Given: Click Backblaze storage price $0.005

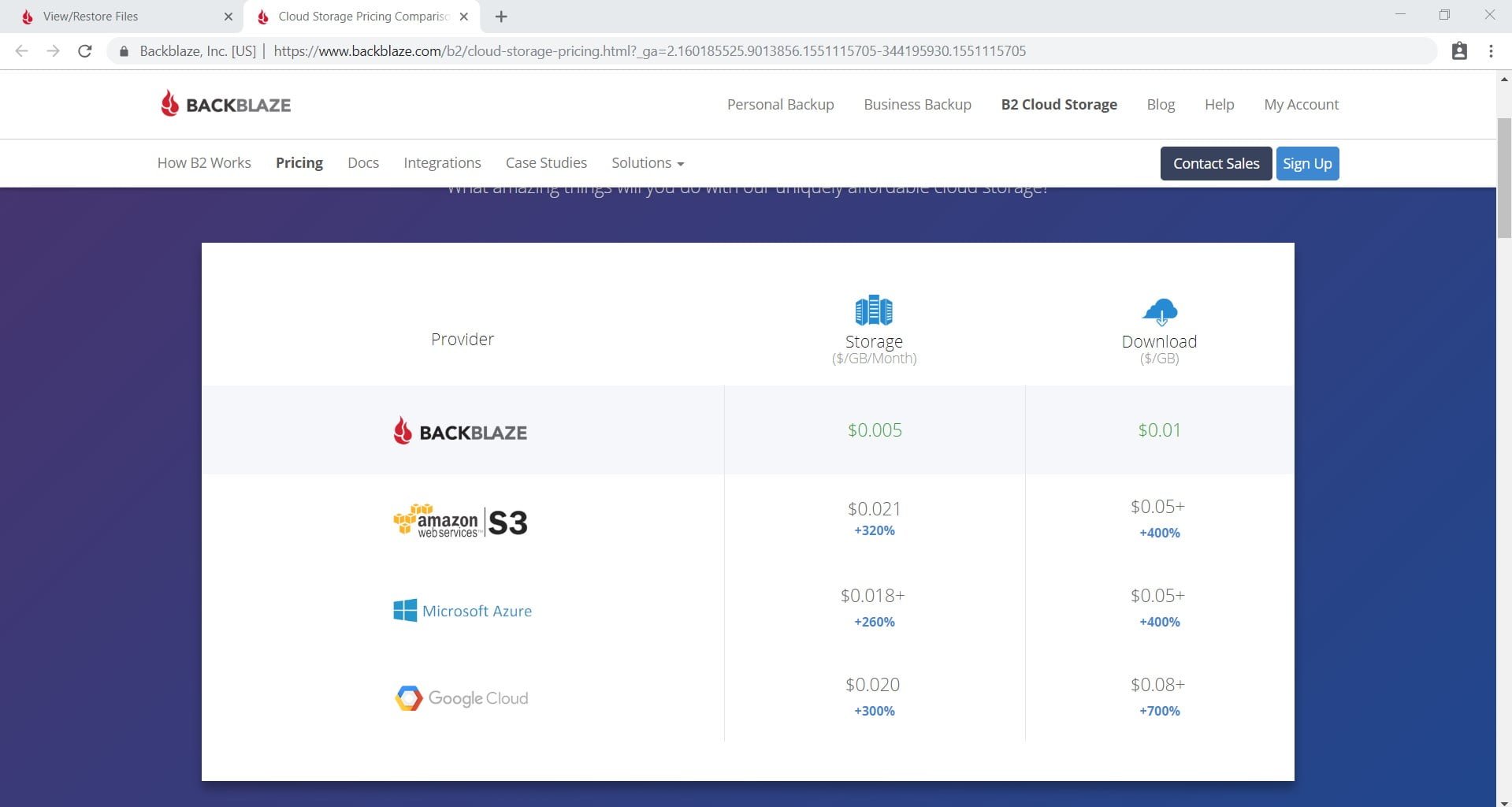Looking at the screenshot, I should [x=875, y=430].
